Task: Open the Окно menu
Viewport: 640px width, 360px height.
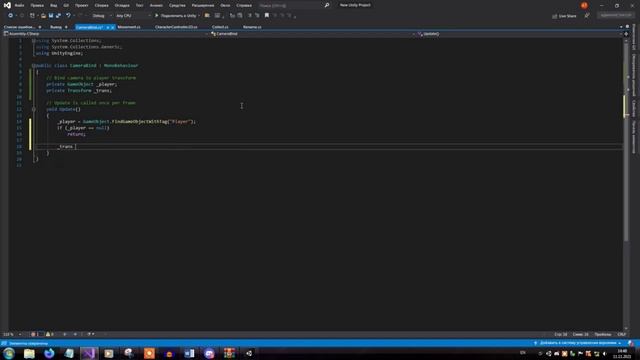Action: [x=225, y=6]
